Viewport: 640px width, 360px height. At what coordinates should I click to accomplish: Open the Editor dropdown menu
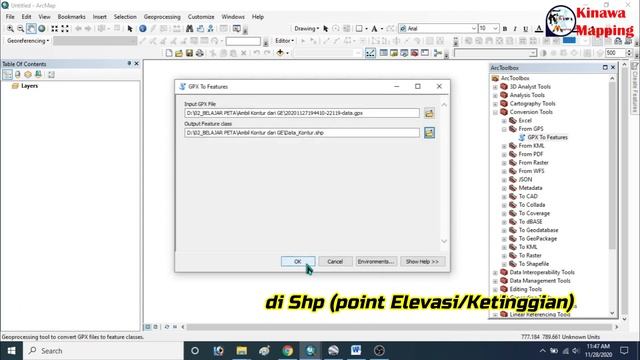(284, 41)
